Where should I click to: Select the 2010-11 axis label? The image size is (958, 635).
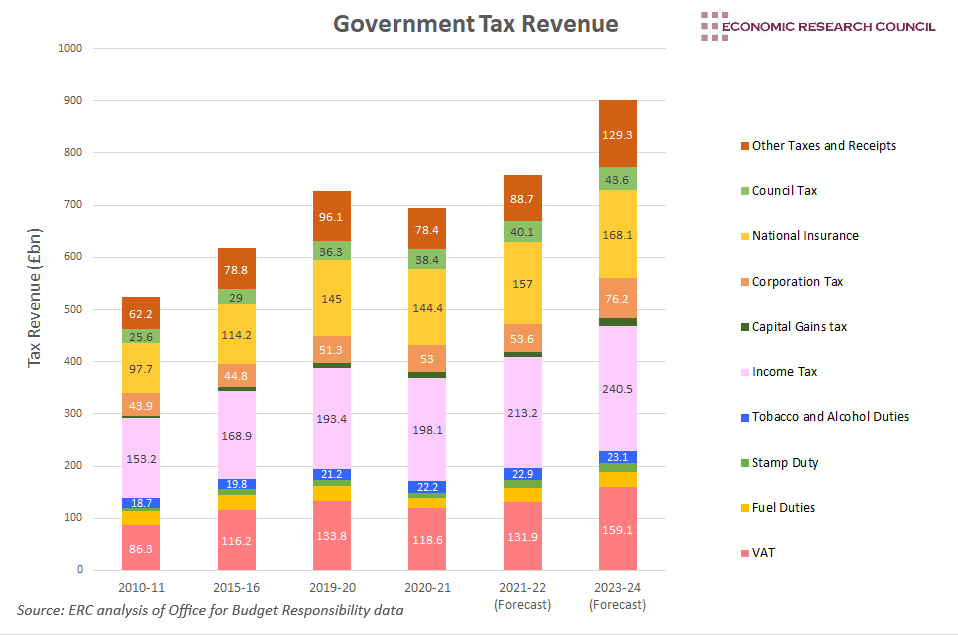tap(140, 588)
